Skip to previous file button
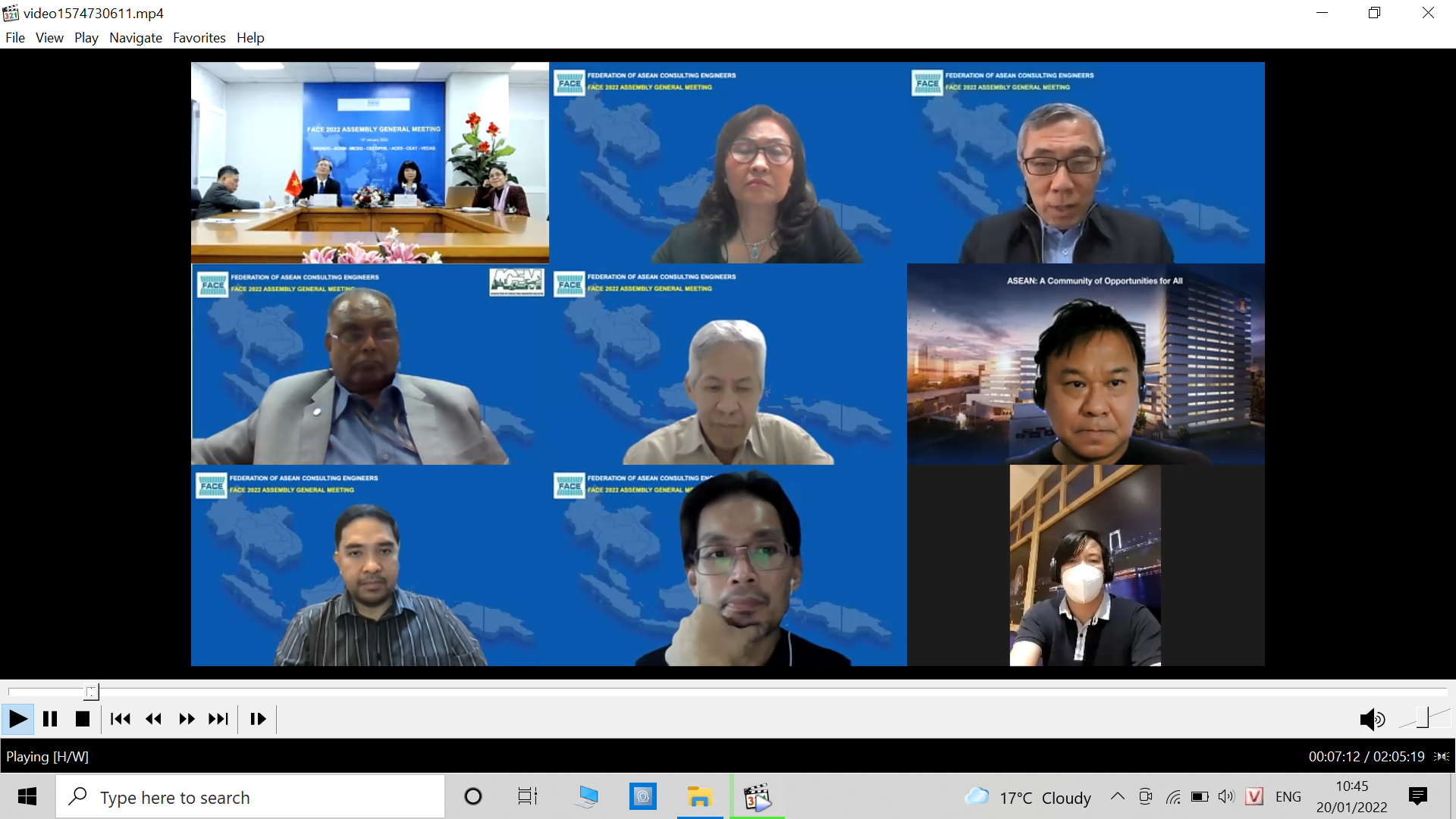This screenshot has width=1456, height=819. tap(120, 719)
